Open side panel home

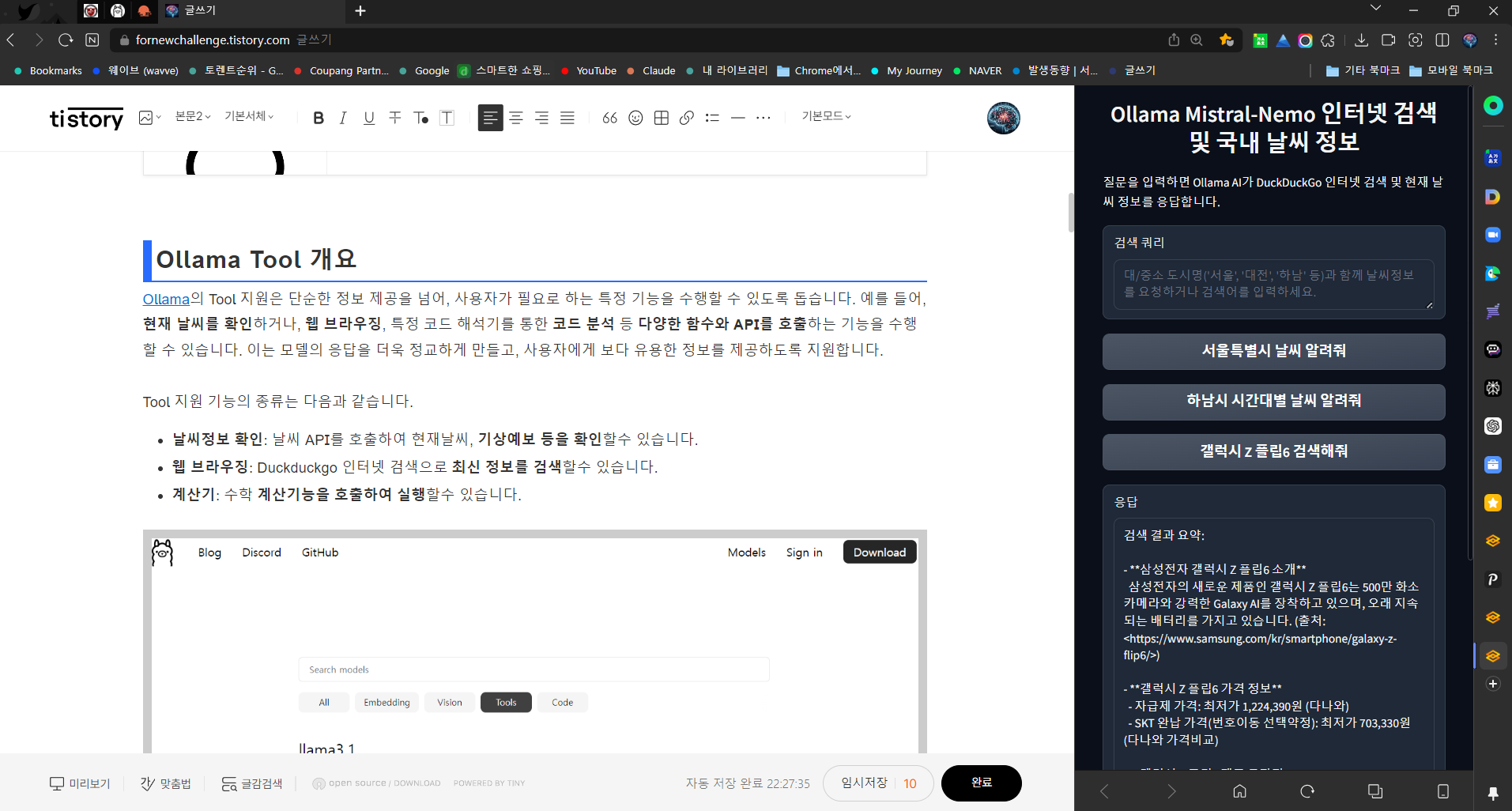[1240, 791]
